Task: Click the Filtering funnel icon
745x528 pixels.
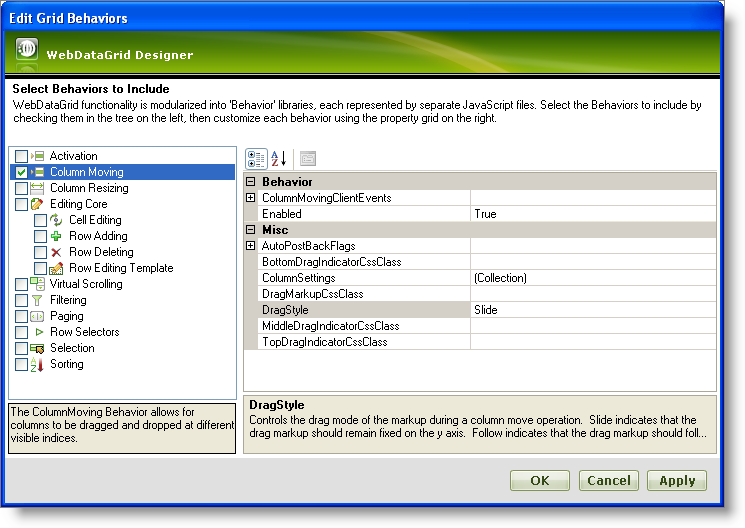Action: tap(38, 300)
